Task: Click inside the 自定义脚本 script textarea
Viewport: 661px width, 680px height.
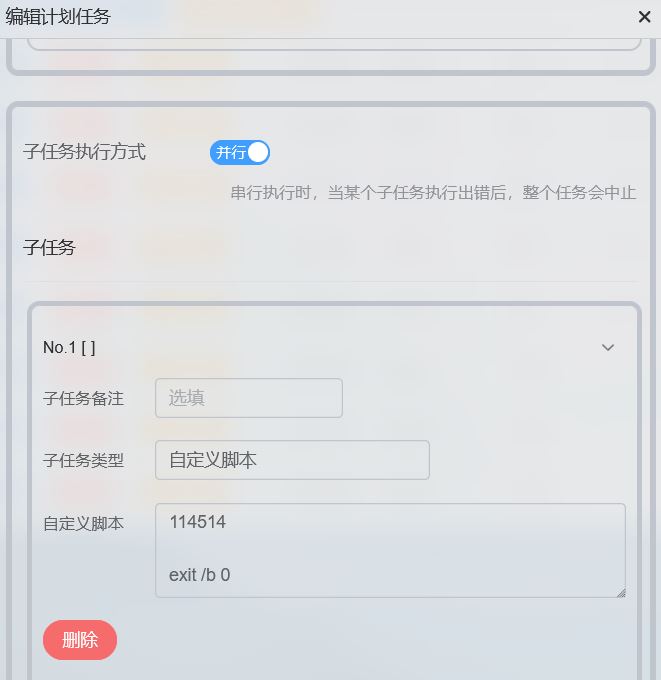Action: tap(390, 550)
